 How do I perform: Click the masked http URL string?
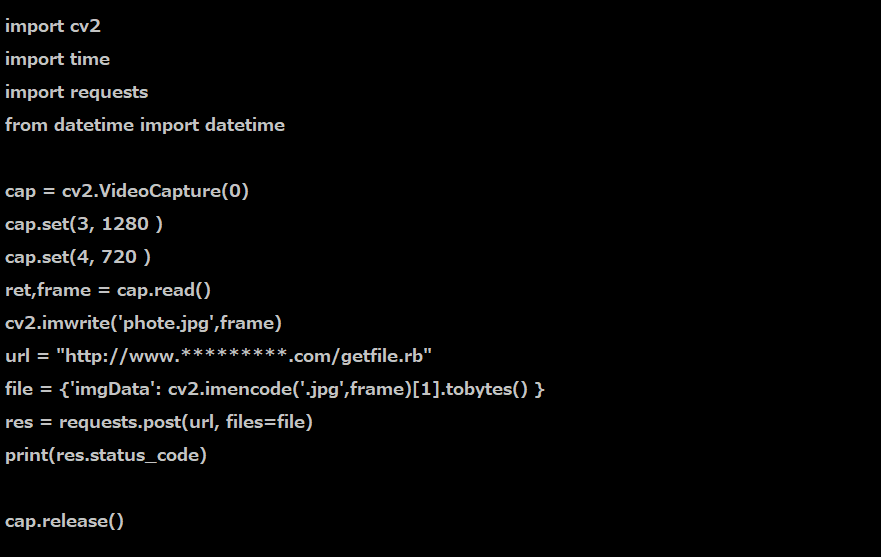[246, 356]
